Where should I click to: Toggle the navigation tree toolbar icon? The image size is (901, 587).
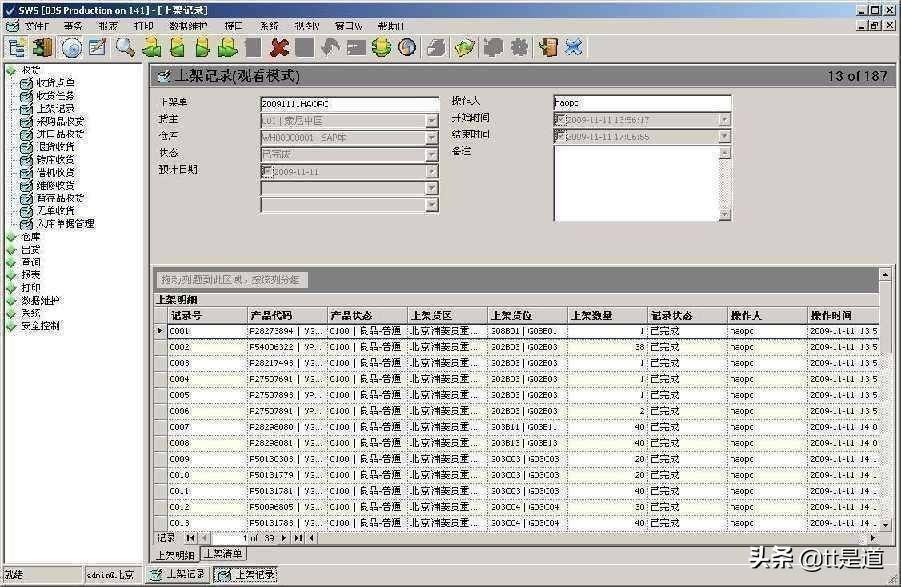[x=17, y=48]
